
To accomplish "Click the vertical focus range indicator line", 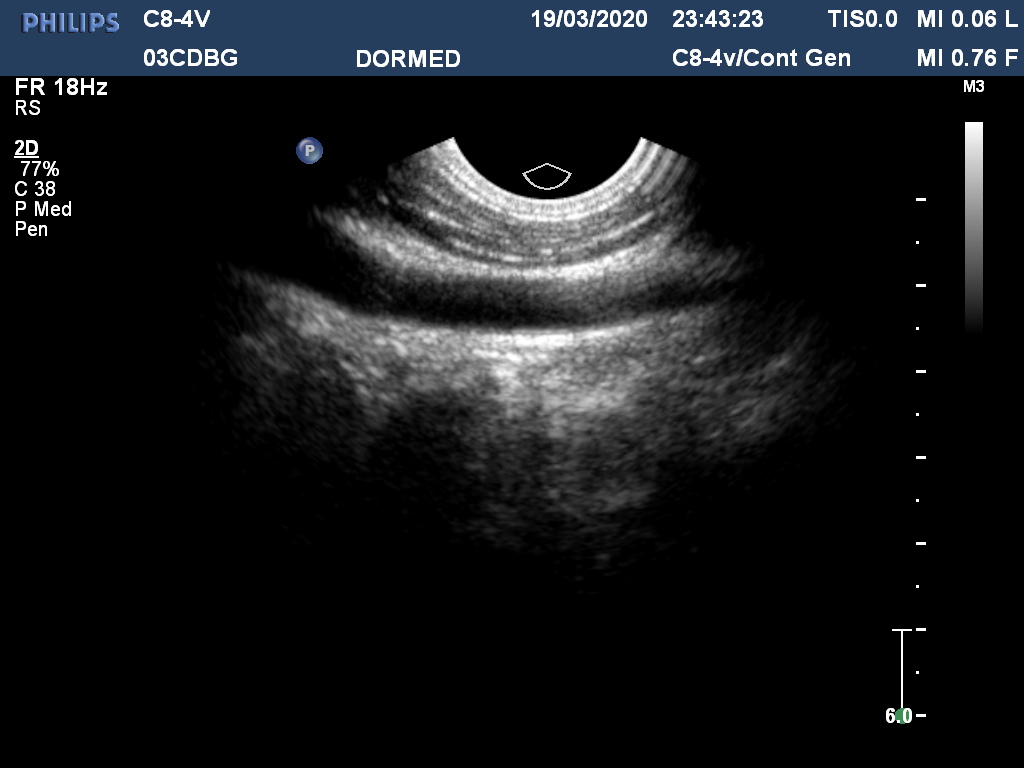I will (902, 668).
